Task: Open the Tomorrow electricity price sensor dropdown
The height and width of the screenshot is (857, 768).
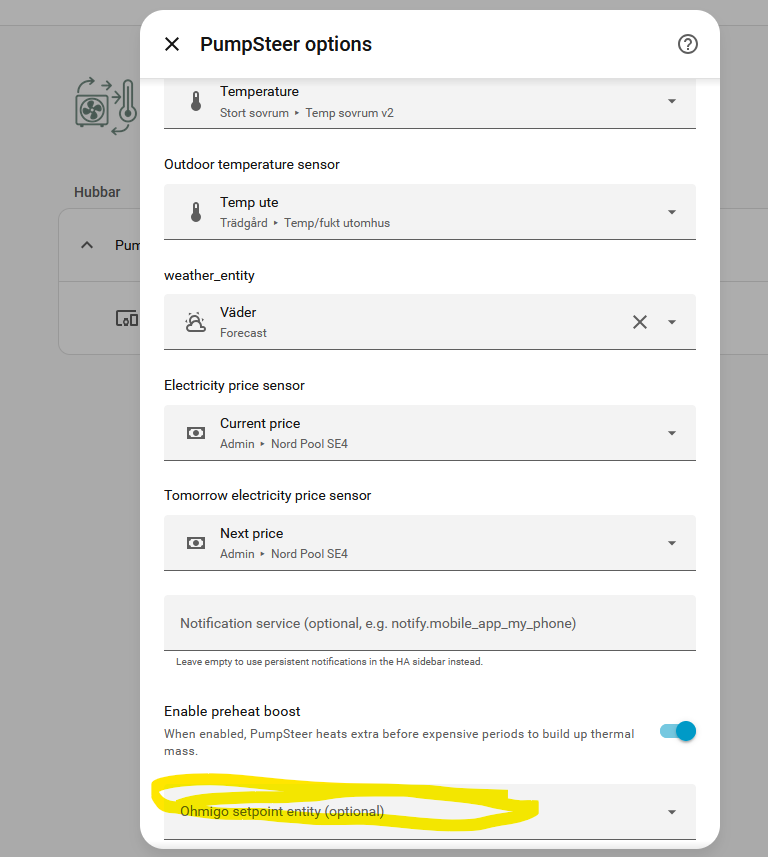Action: 672,543
